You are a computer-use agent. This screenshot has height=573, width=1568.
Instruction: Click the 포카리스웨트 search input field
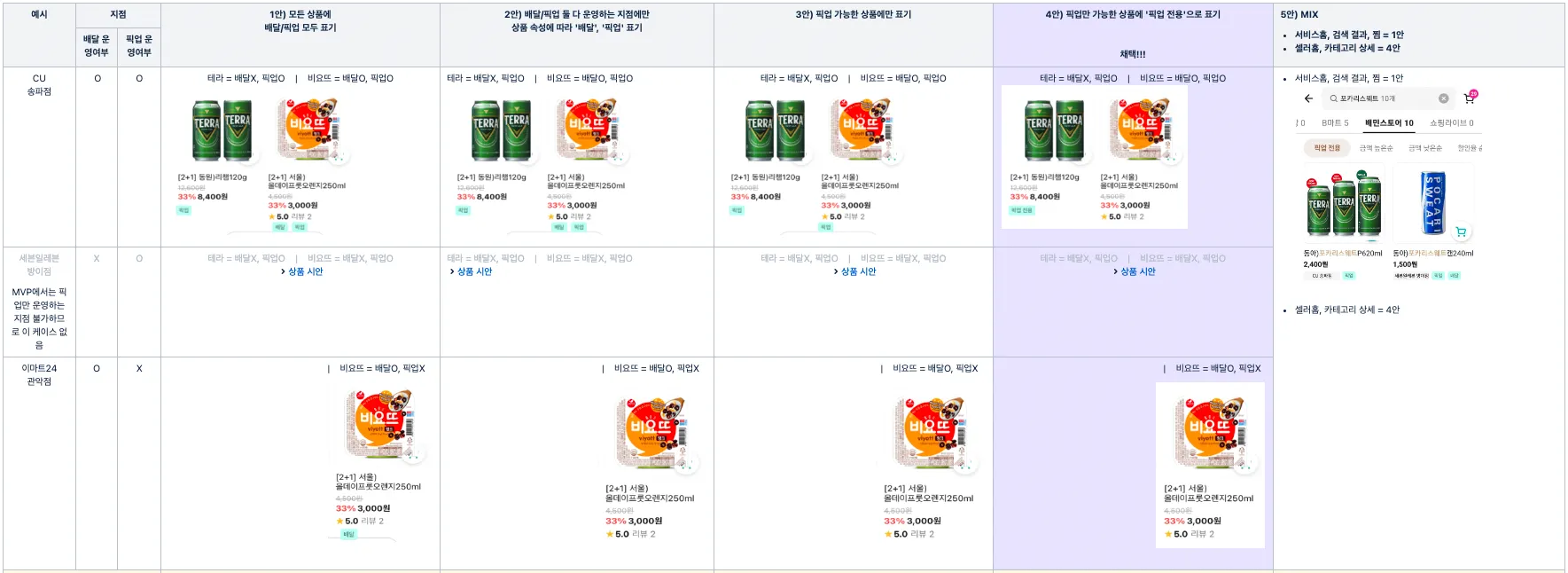click(x=1383, y=98)
